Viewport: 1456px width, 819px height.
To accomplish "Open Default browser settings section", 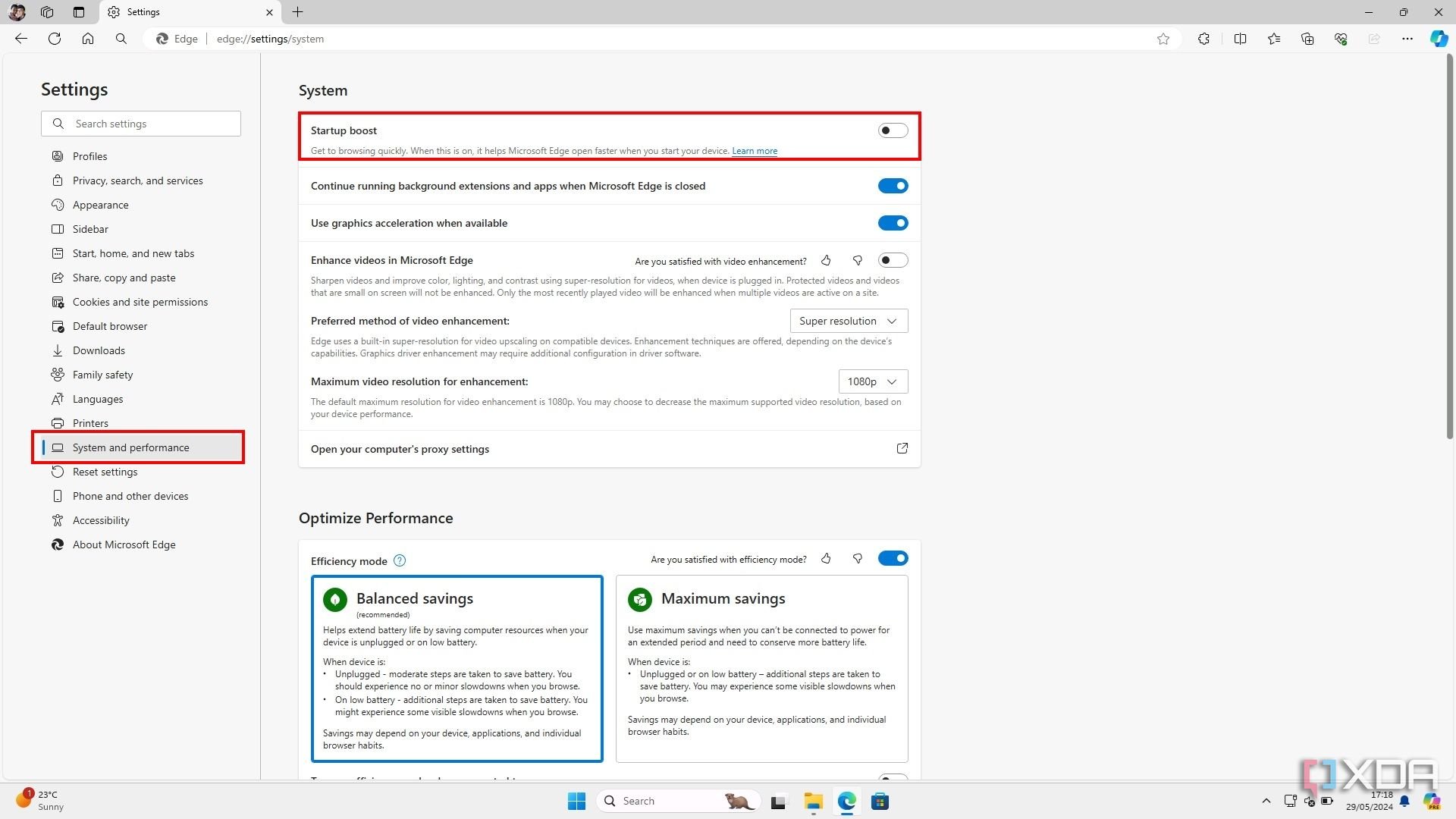I will [x=140, y=326].
